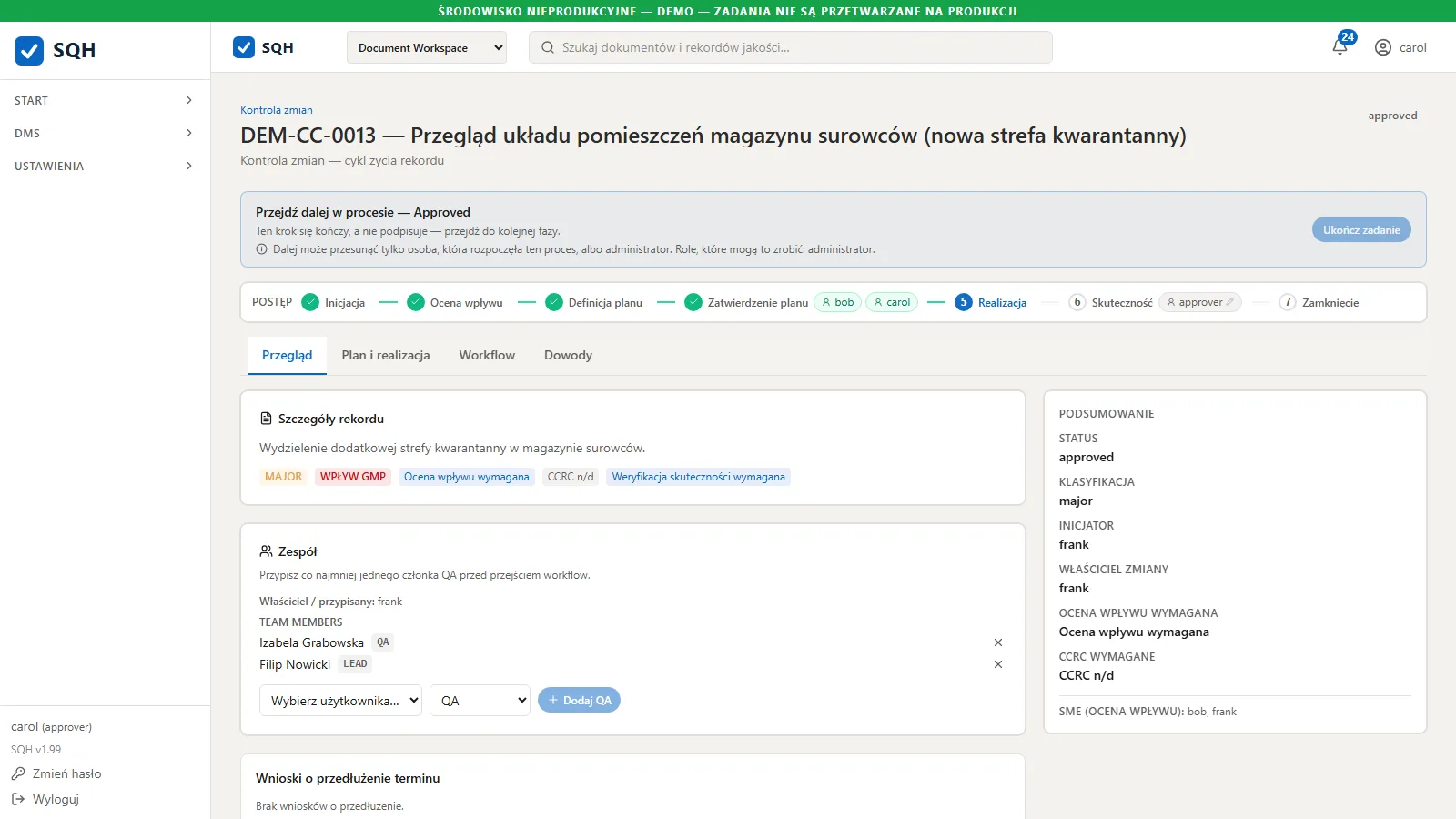Open the Workflow tab
The height and width of the screenshot is (819, 1456).
(x=487, y=355)
